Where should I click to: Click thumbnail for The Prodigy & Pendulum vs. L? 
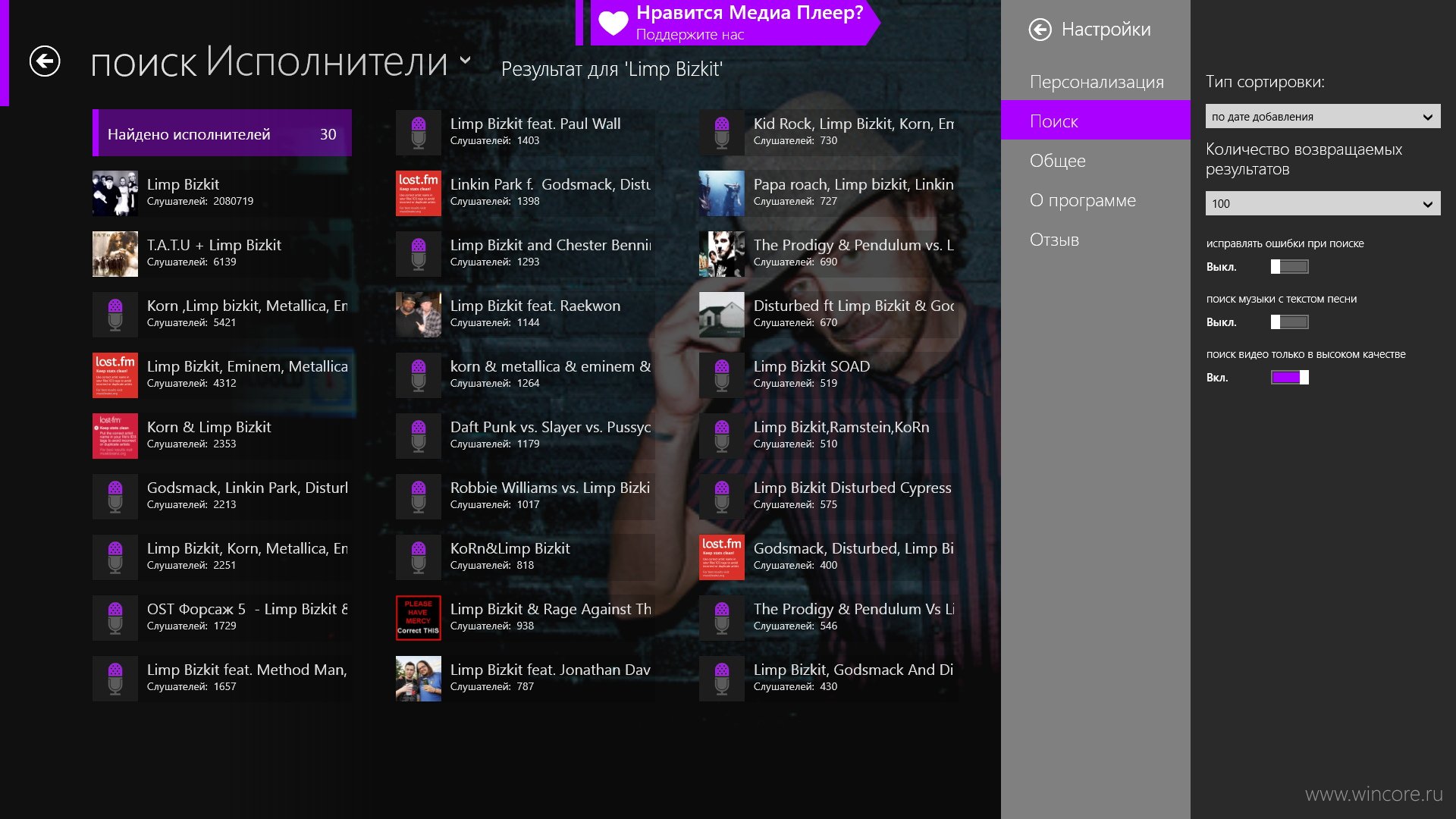[722, 254]
